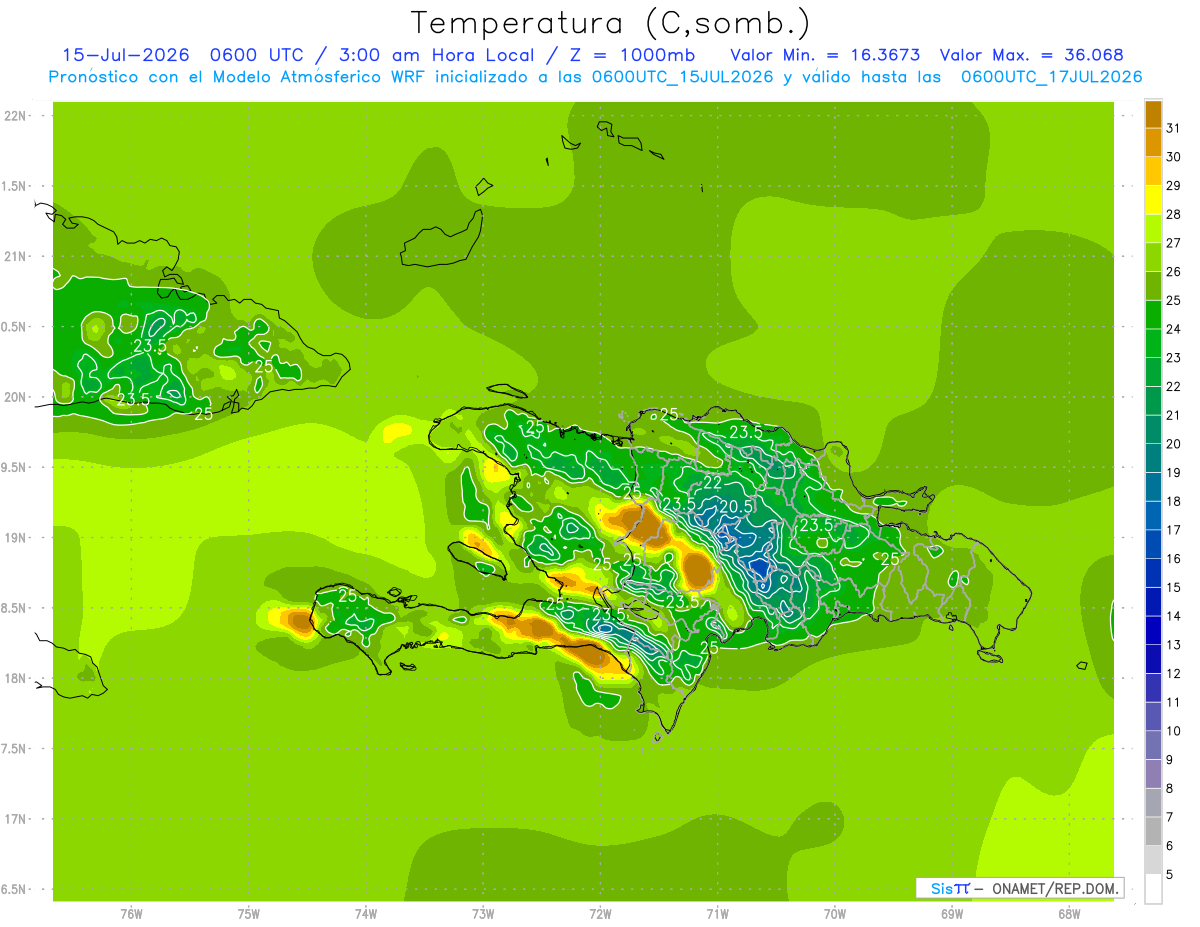This screenshot has width=1200, height=927.
Task: Click the "75W" longitude axis label
Action: coord(248,913)
